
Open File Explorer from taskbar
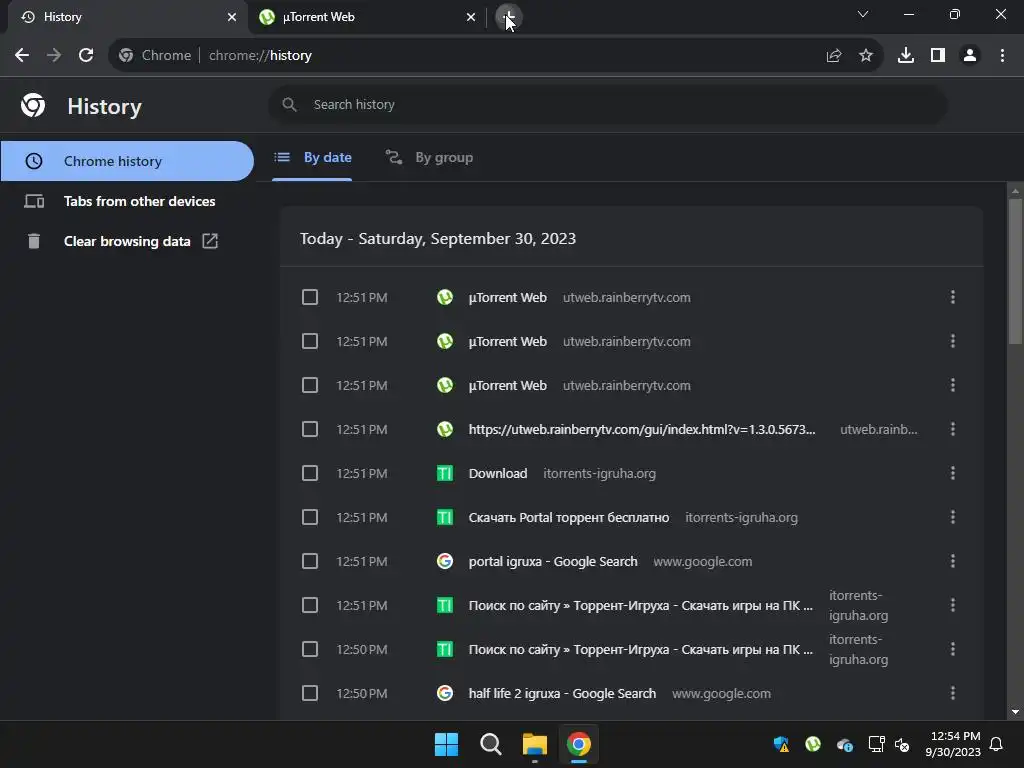[x=534, y=744]
